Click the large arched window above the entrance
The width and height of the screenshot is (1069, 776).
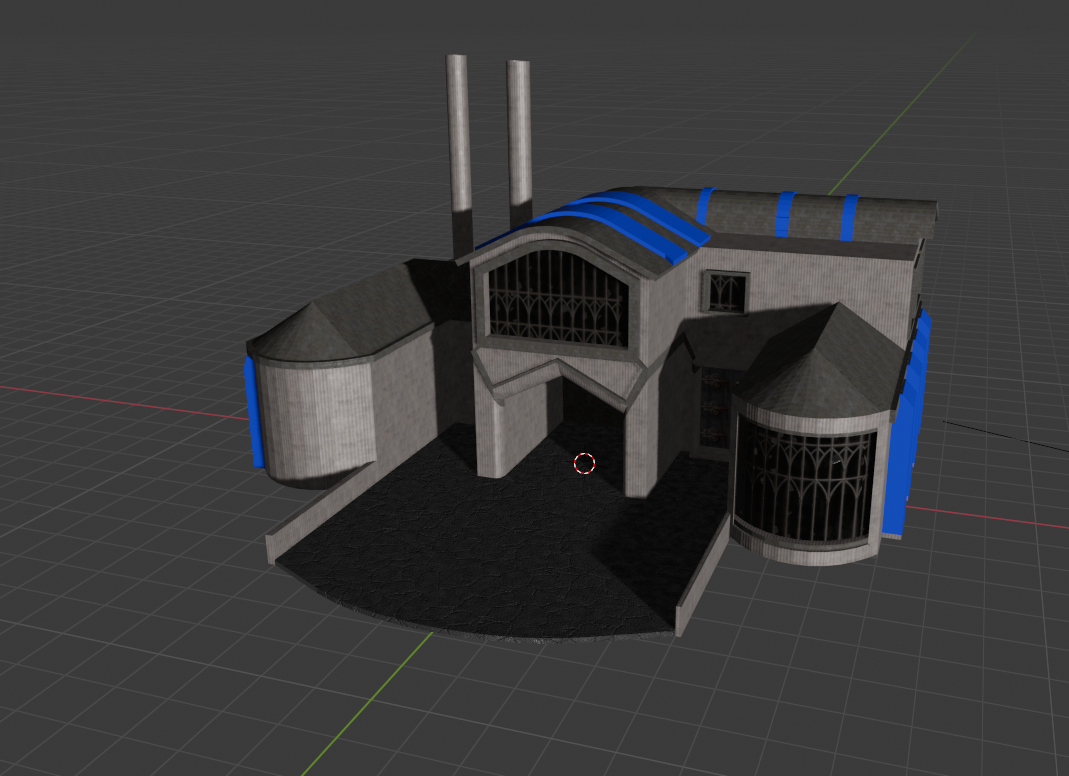click(558, 299)
